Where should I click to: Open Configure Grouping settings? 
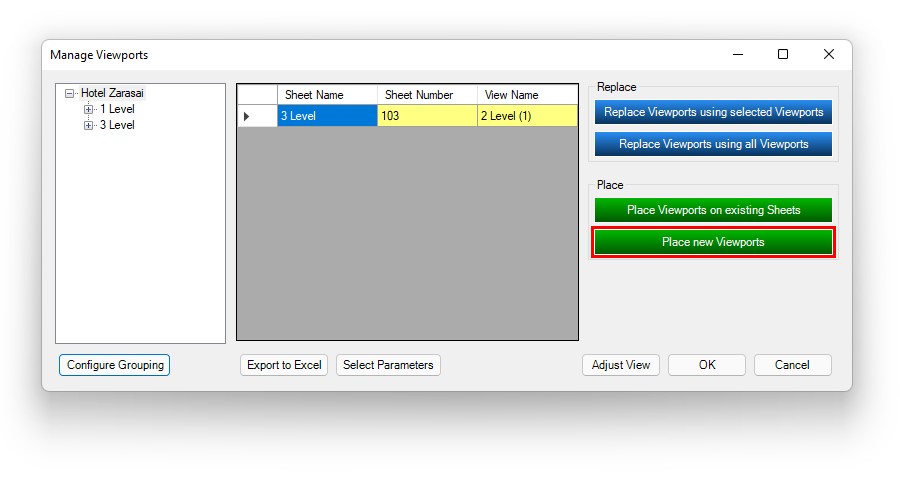coord(115,365)
